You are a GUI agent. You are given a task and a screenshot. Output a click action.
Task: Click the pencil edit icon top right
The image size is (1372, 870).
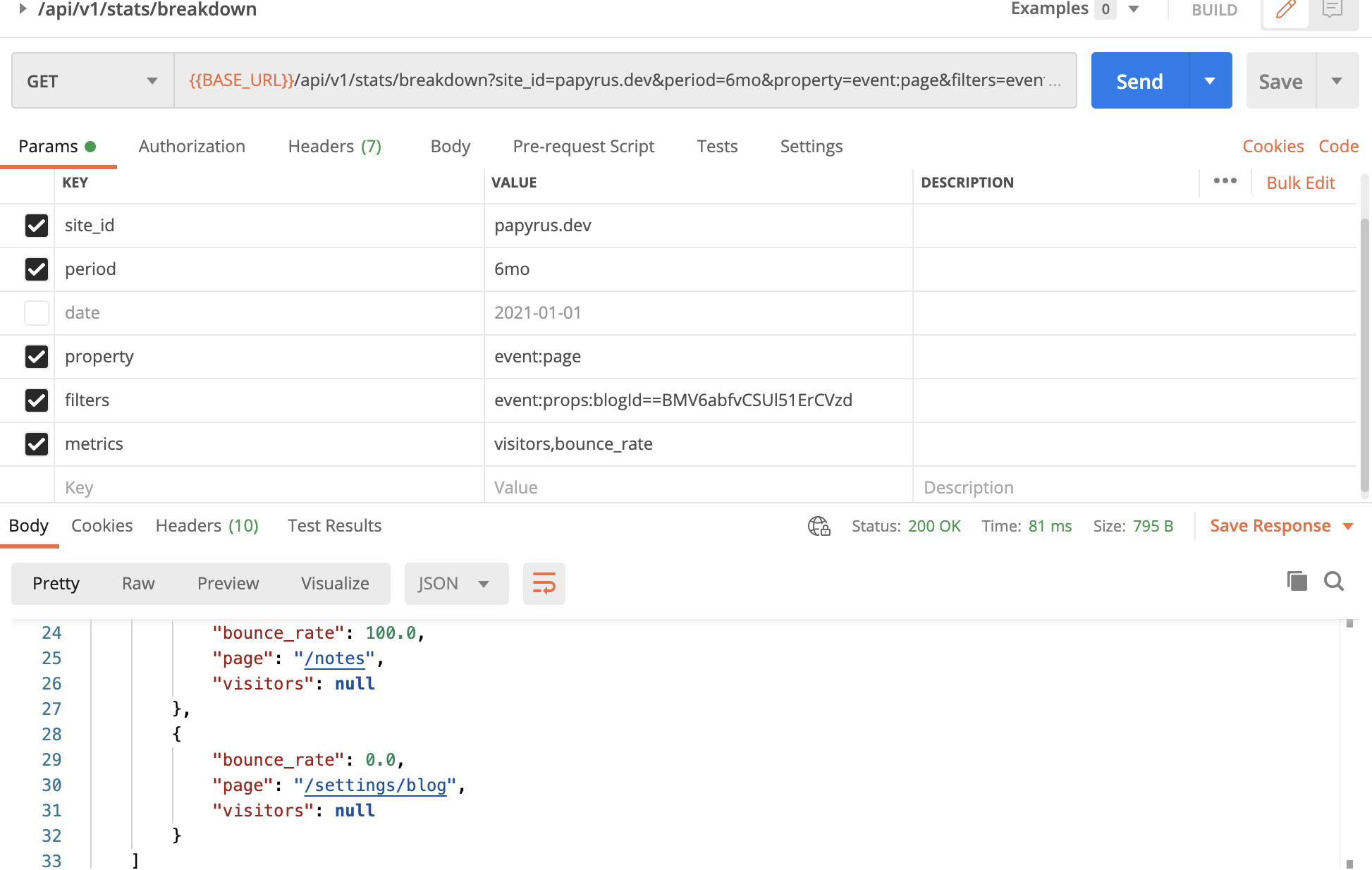1285,10
